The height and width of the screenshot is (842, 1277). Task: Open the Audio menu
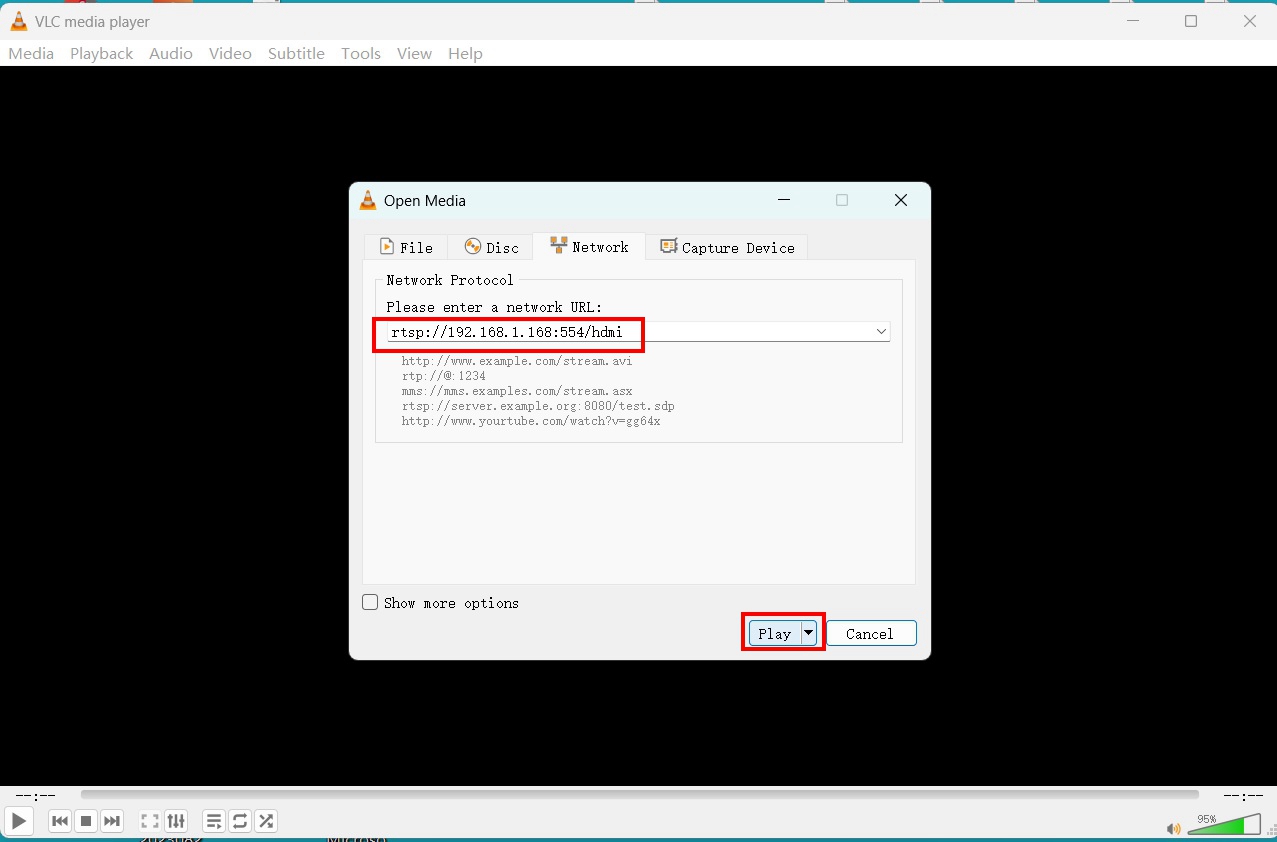(x=171, y=53)
